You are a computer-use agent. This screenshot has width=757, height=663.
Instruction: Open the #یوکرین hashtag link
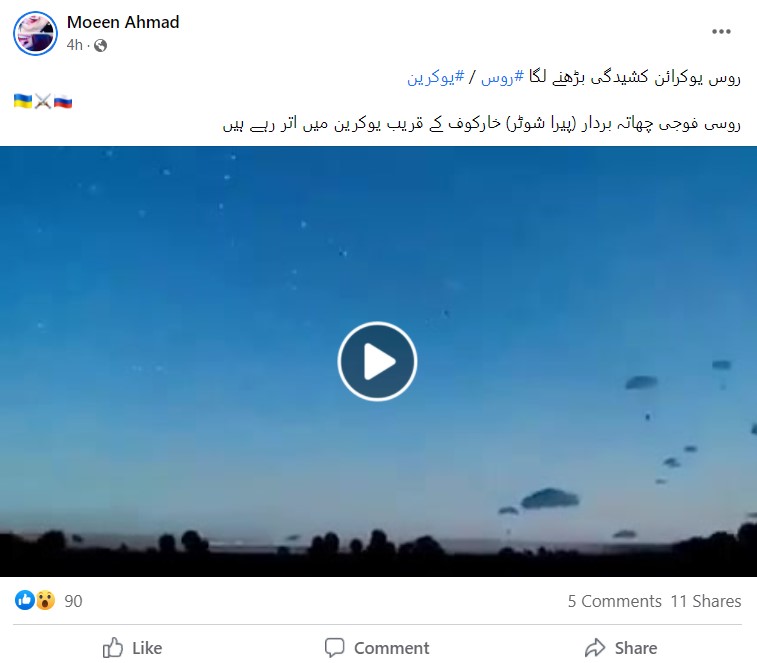click(x=435, y=76)
